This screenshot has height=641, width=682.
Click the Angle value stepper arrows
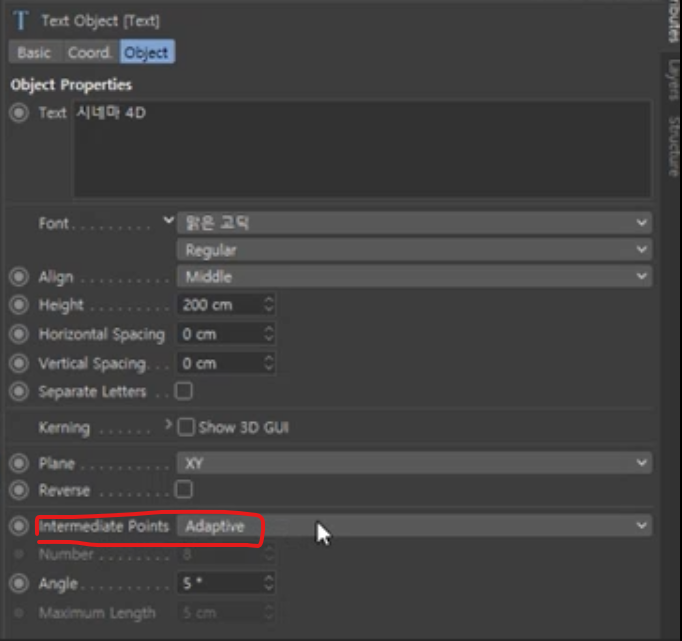pos(269,583)
